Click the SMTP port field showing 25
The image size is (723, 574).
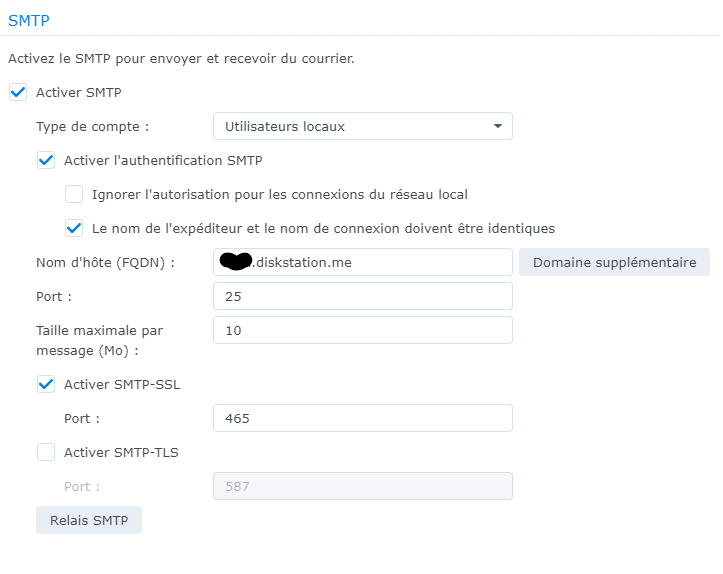click(362, 296)
